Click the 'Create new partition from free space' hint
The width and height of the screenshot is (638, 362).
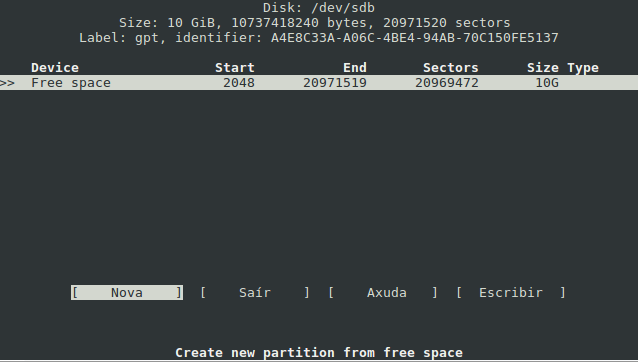tap(319, 352)
